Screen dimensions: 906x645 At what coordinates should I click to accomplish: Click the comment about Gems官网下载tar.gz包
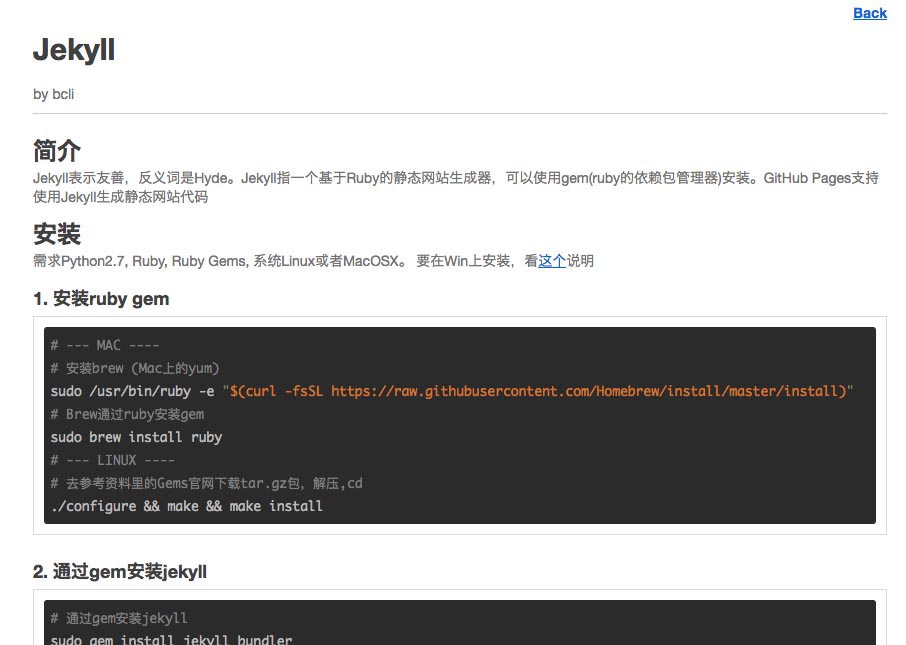click(x=206, y=483)
